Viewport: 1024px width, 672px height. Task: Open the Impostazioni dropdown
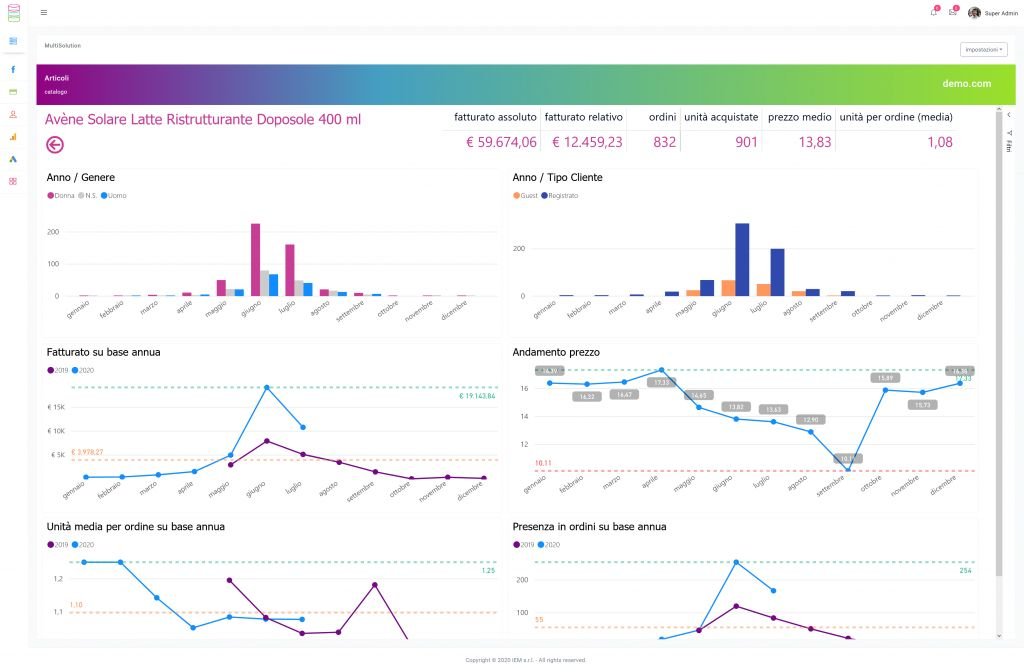tap(983, 49)
